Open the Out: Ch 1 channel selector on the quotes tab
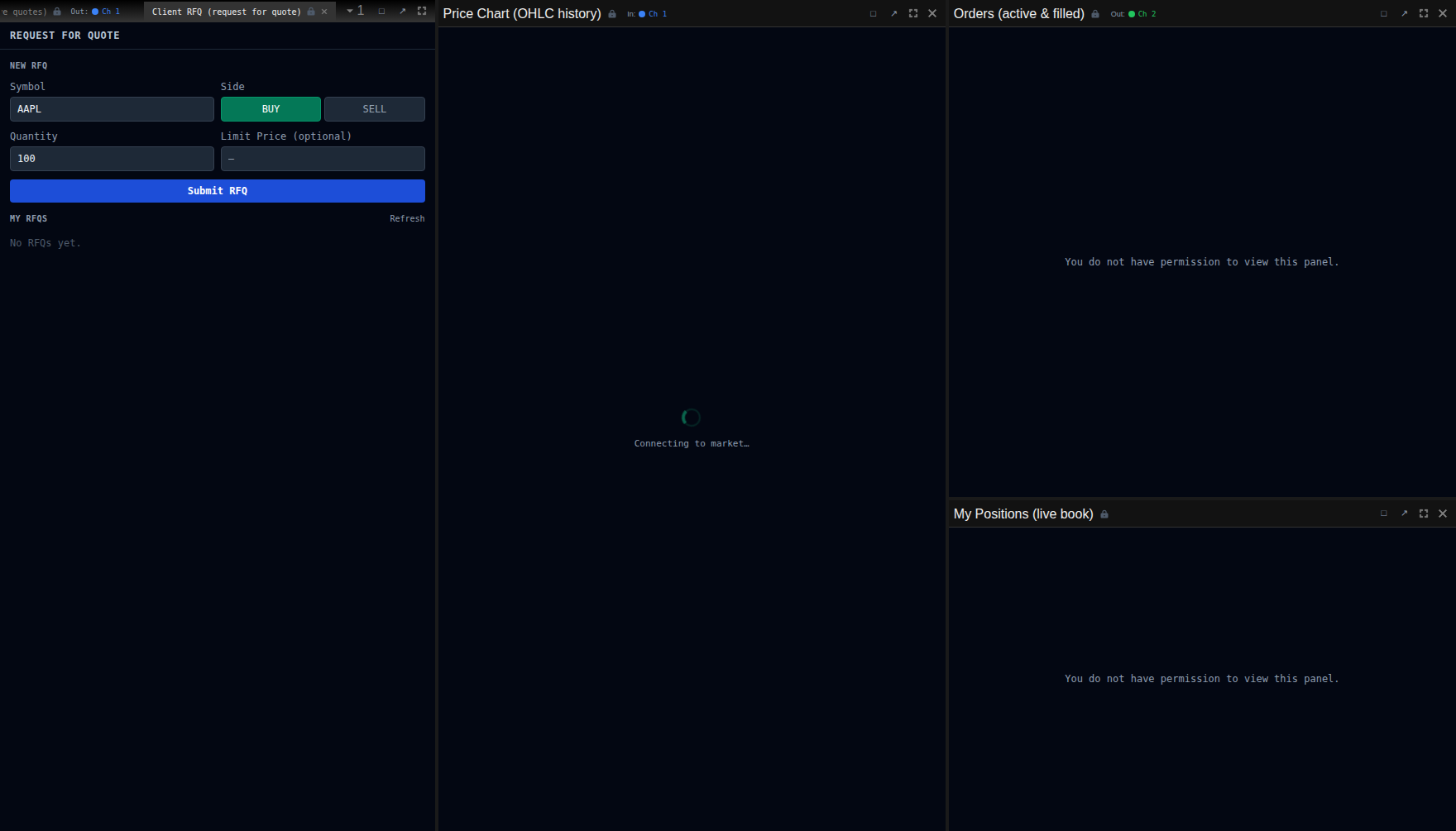The width and height of the screenshot is (1456, 831). click(x=95, y=12)
